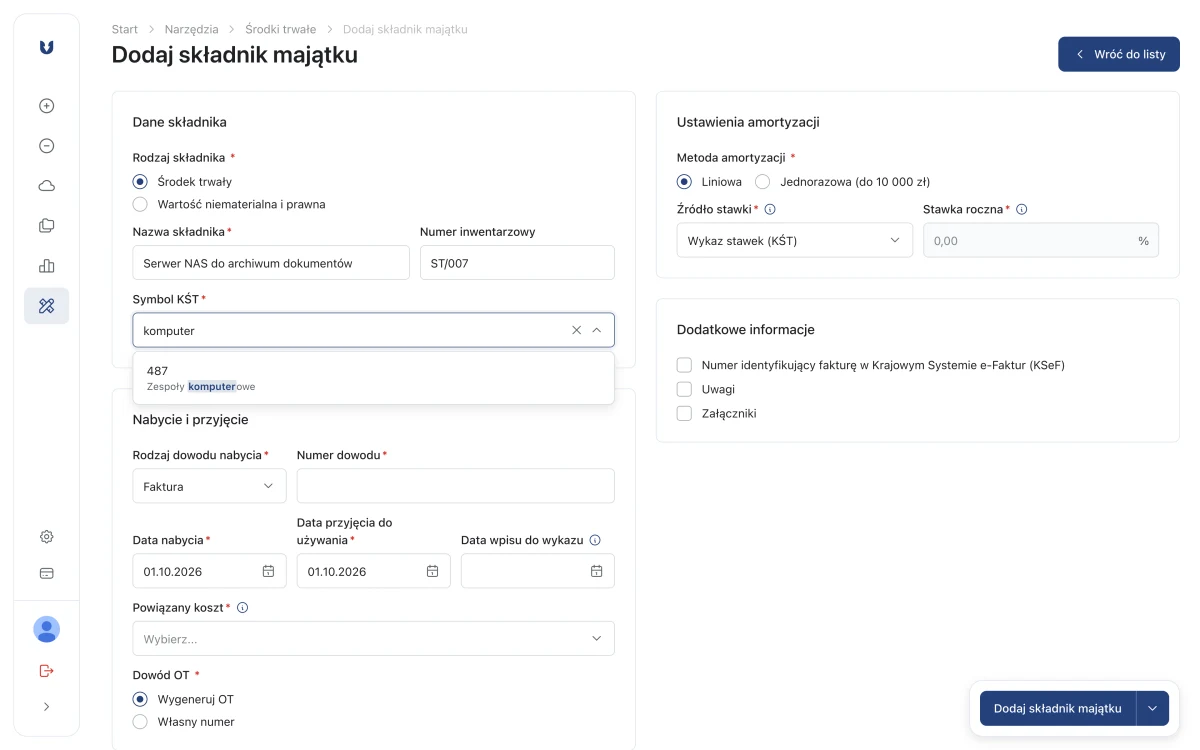Tick the KSeF invoice number checkbox
Screen dimensions: 1200x750
point(684,365)
